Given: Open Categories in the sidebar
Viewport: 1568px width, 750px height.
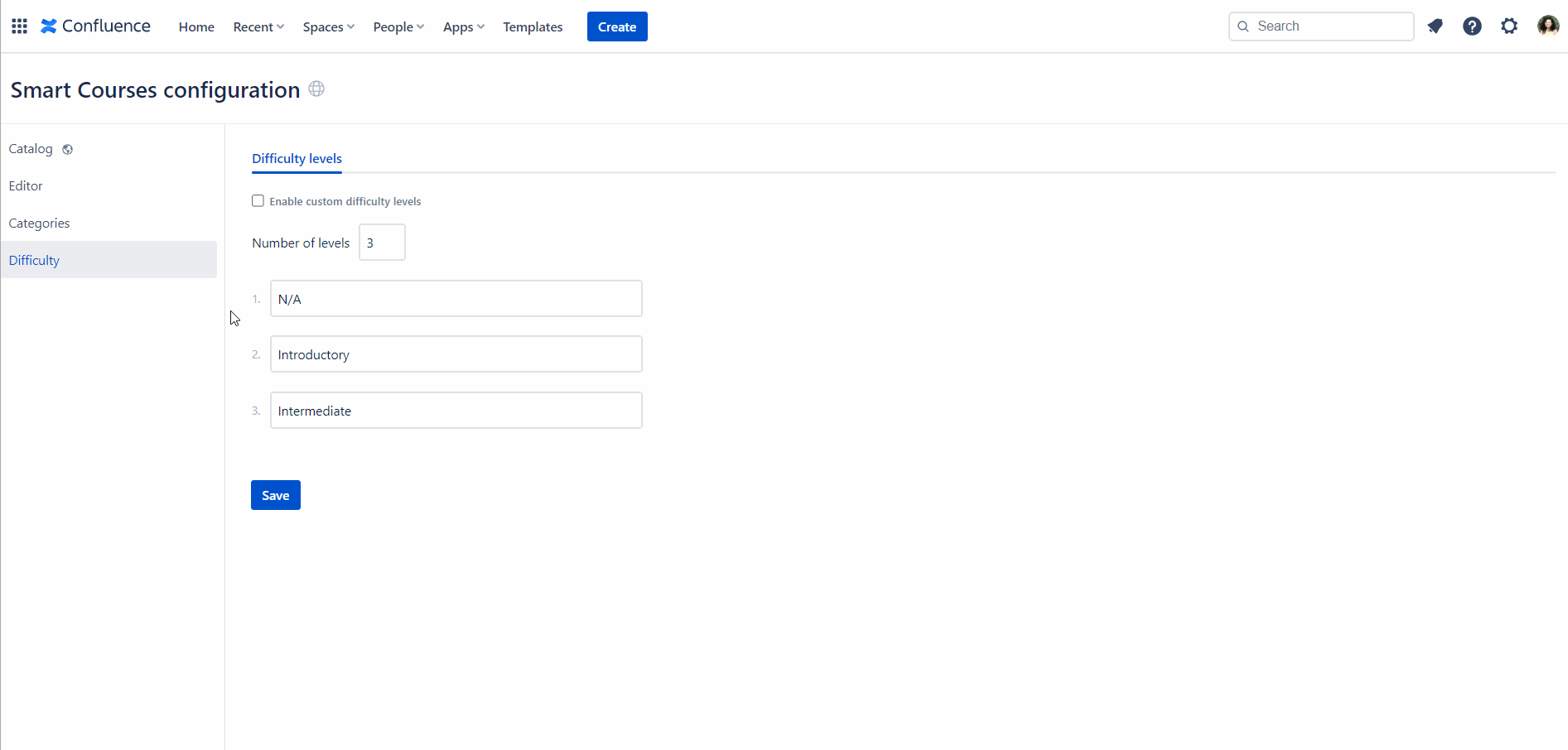Looking at the screenshot, I should click(x=39, y=224).
